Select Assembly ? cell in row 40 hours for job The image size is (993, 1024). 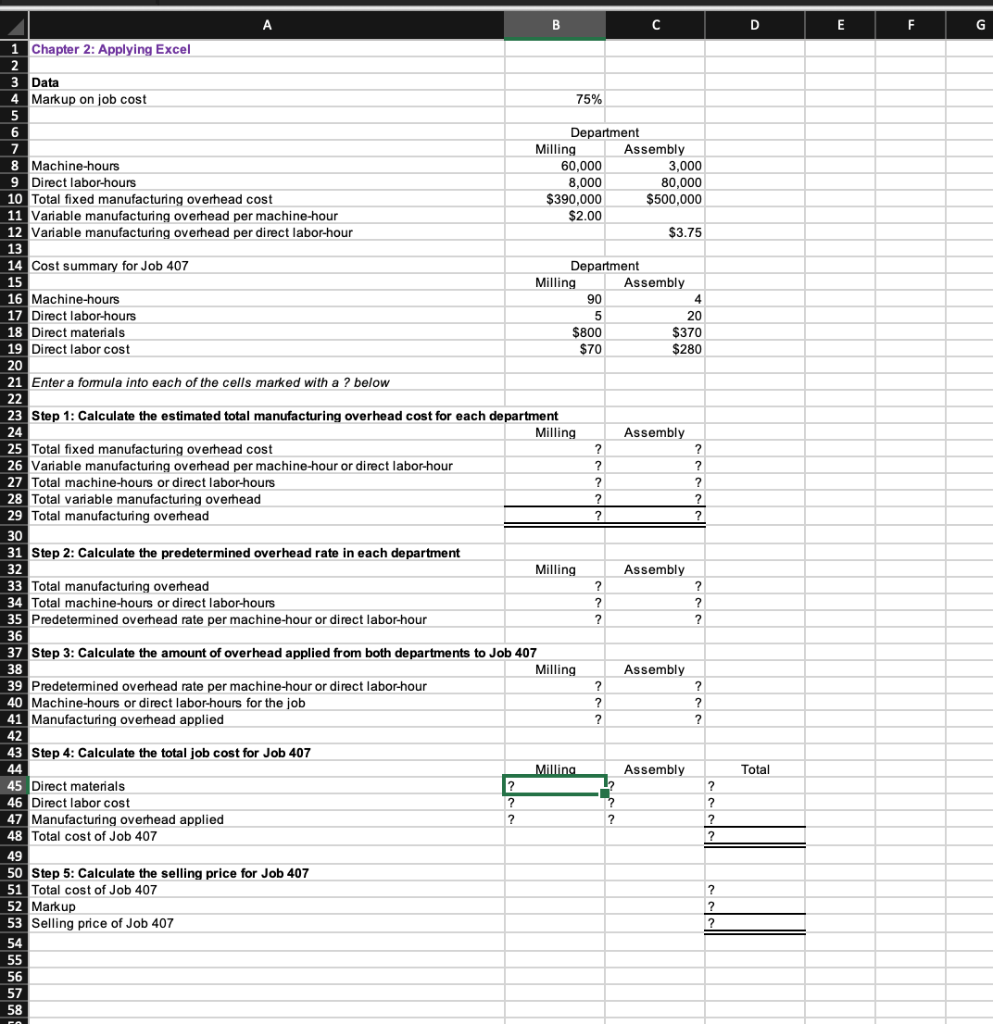[x=655, y=703]
